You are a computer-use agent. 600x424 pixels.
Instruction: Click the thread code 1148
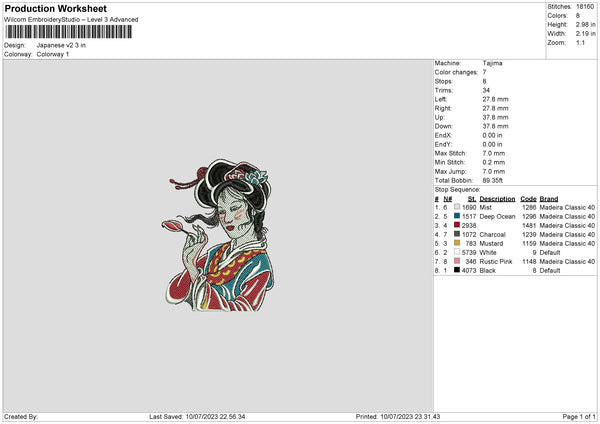(x=529, y=261)
